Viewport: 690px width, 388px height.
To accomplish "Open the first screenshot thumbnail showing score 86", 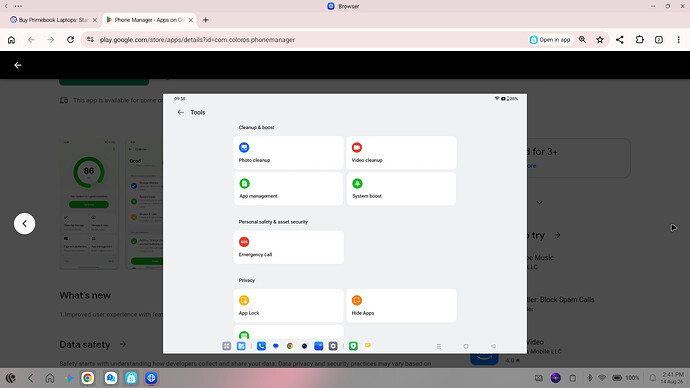I will click(89, 204).
